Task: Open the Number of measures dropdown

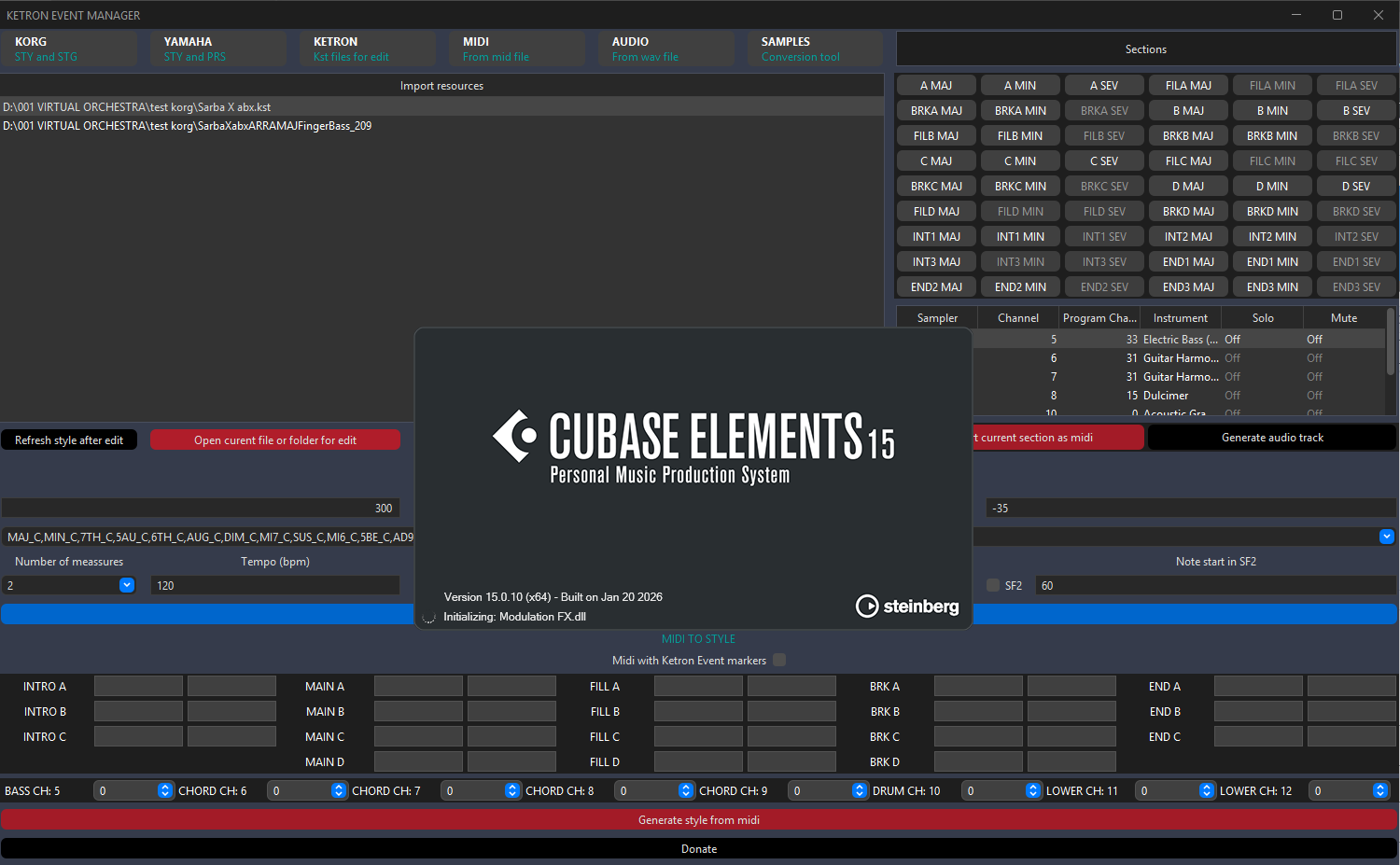Action: point(127,585)
